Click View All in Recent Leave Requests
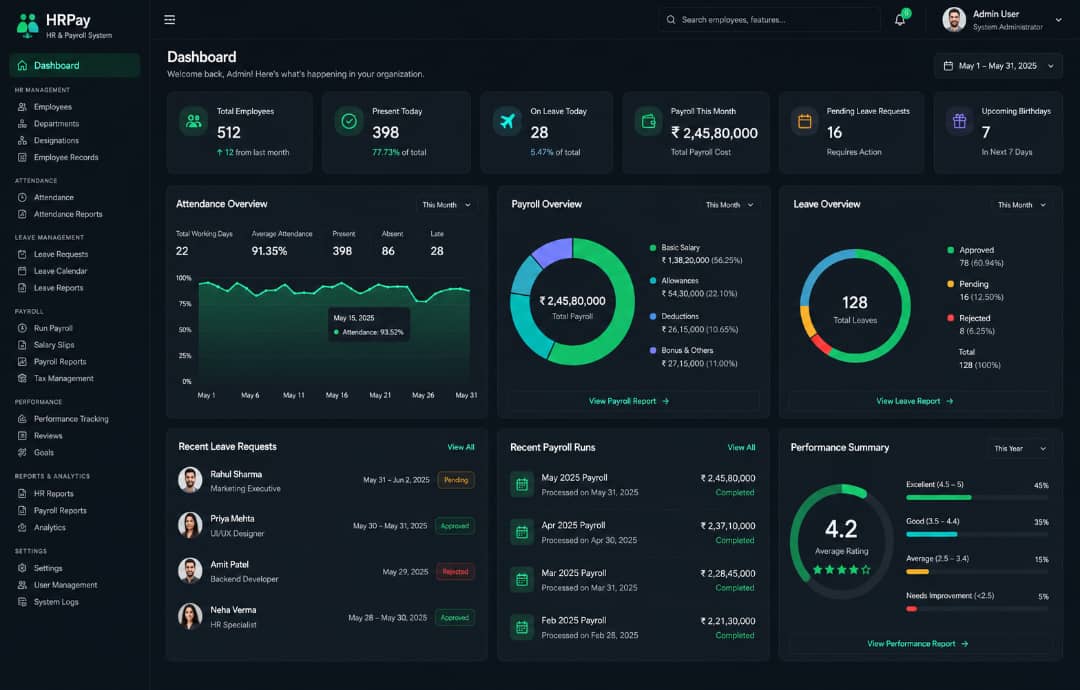Screen dimensions: 1080x690 coord(461,447)
